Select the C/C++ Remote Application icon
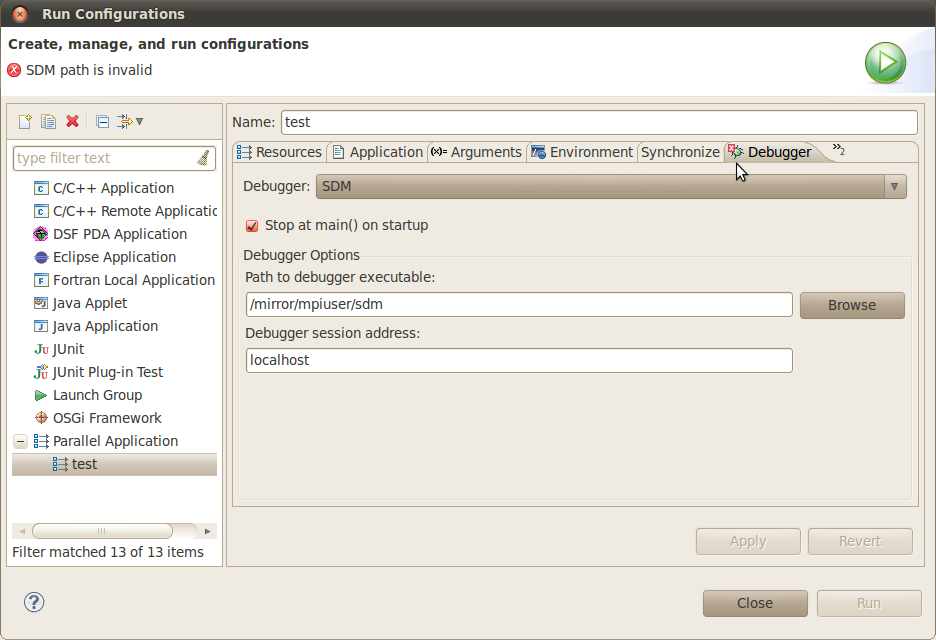 [x=41, y=211]
